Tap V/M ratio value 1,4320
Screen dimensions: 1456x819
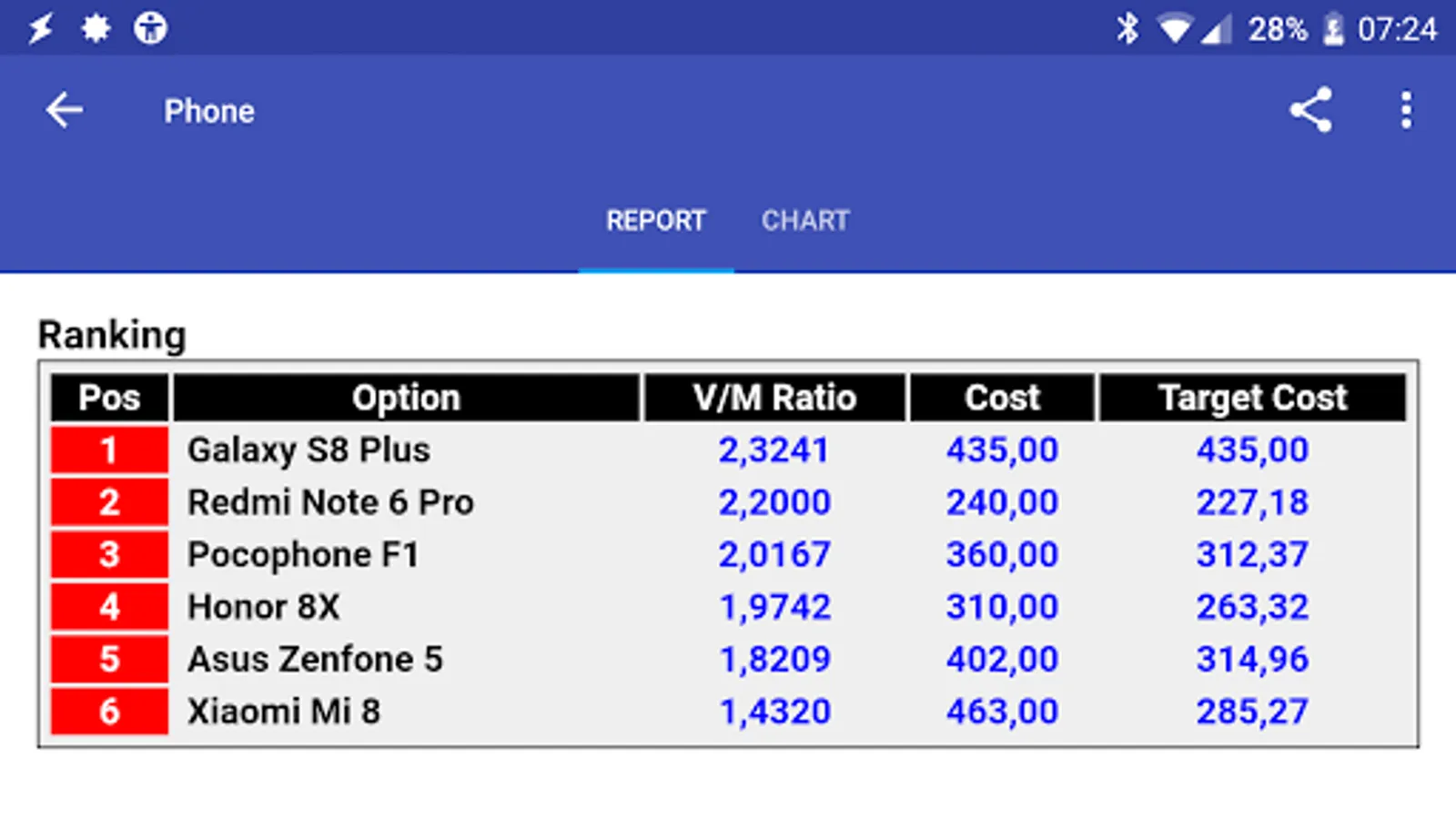774,712
